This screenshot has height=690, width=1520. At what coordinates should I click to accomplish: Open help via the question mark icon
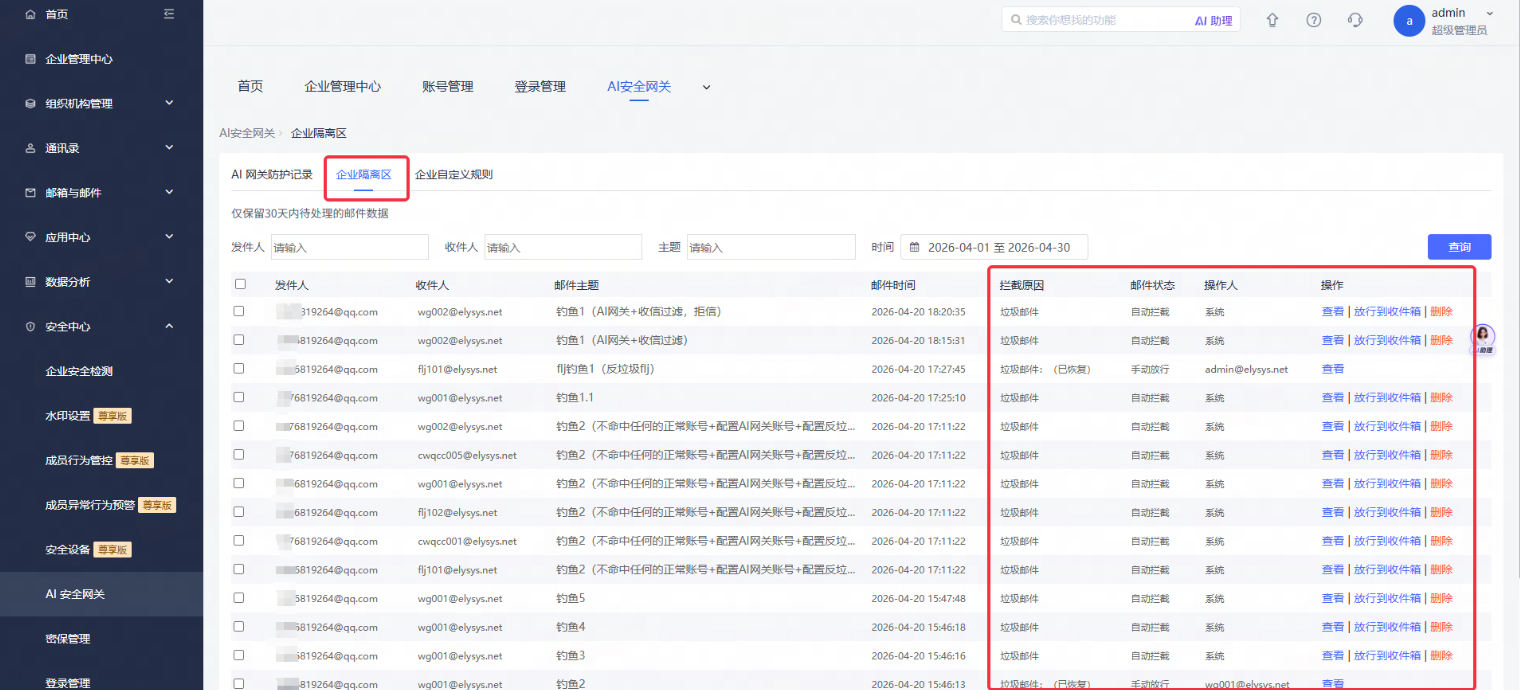pos(1314,20)
